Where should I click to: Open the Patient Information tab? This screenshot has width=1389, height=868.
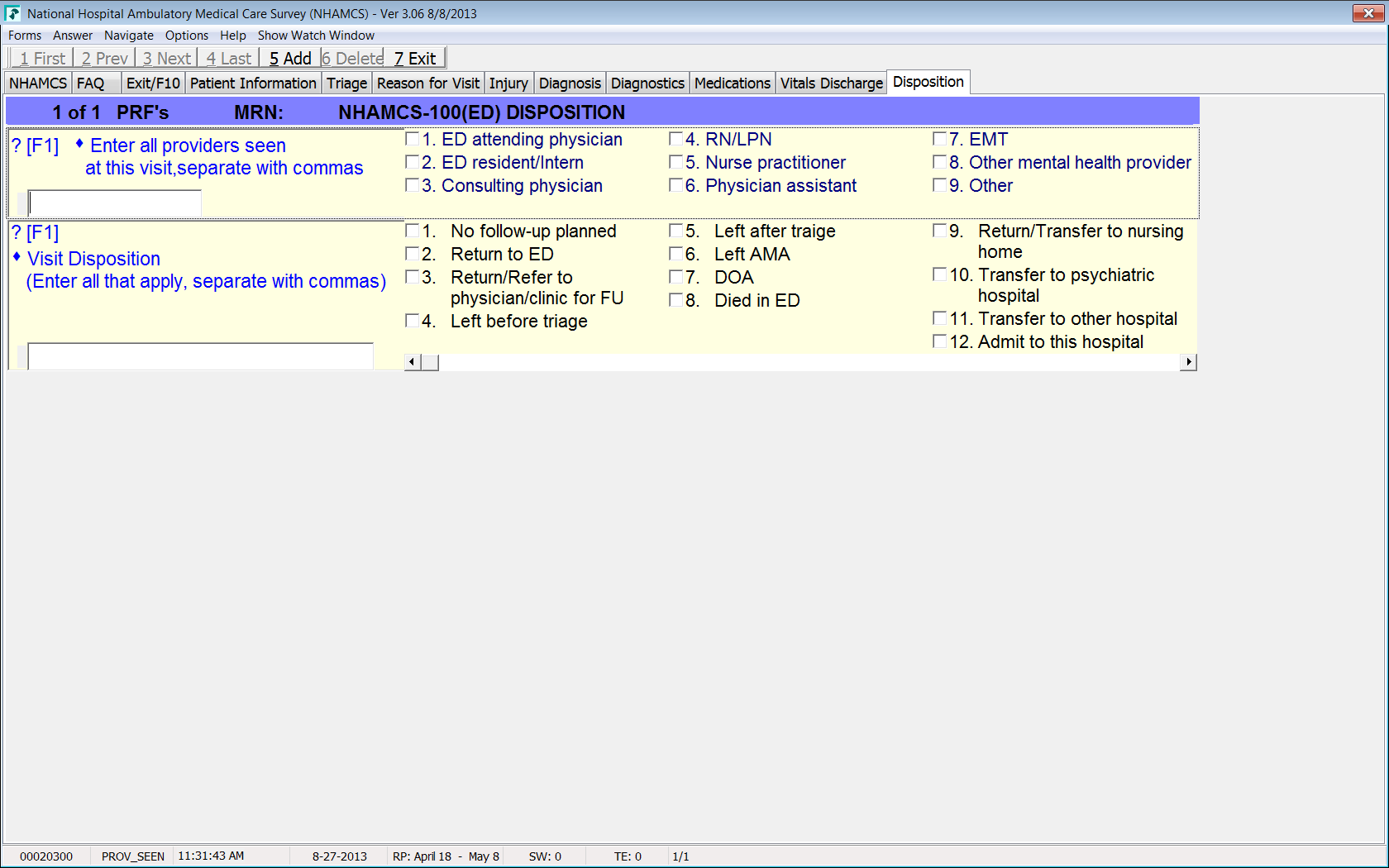pos(253,83)
